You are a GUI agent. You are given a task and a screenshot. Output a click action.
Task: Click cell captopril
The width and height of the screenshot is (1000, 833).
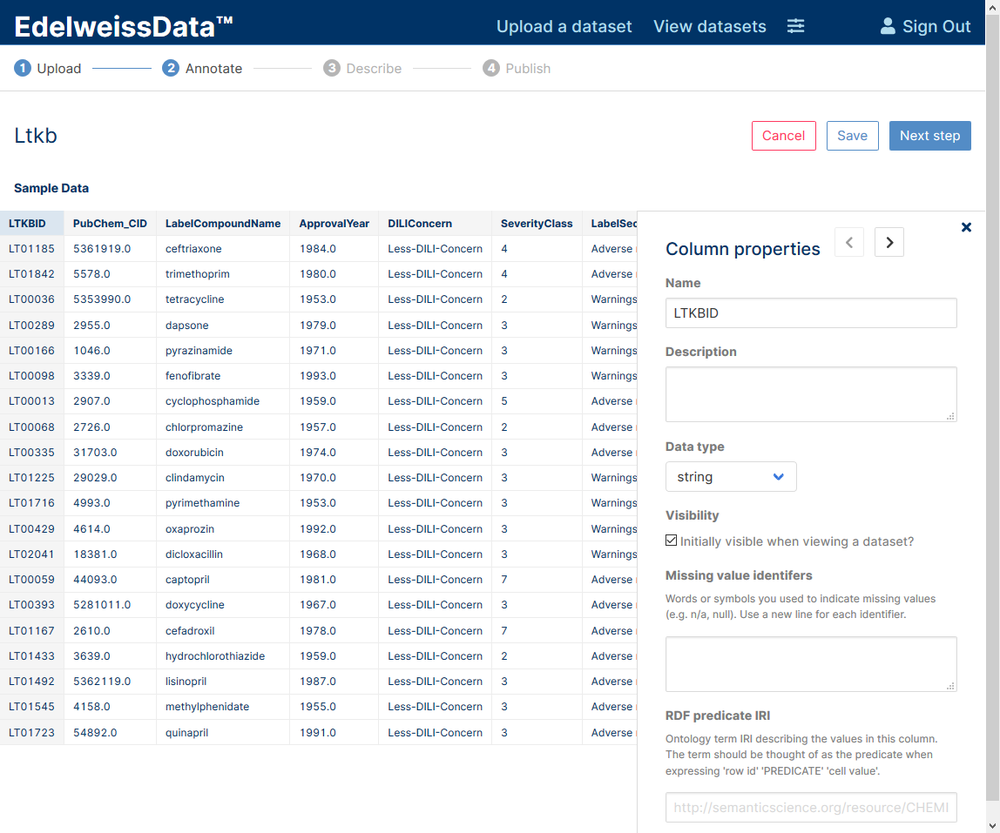(223, 579)
